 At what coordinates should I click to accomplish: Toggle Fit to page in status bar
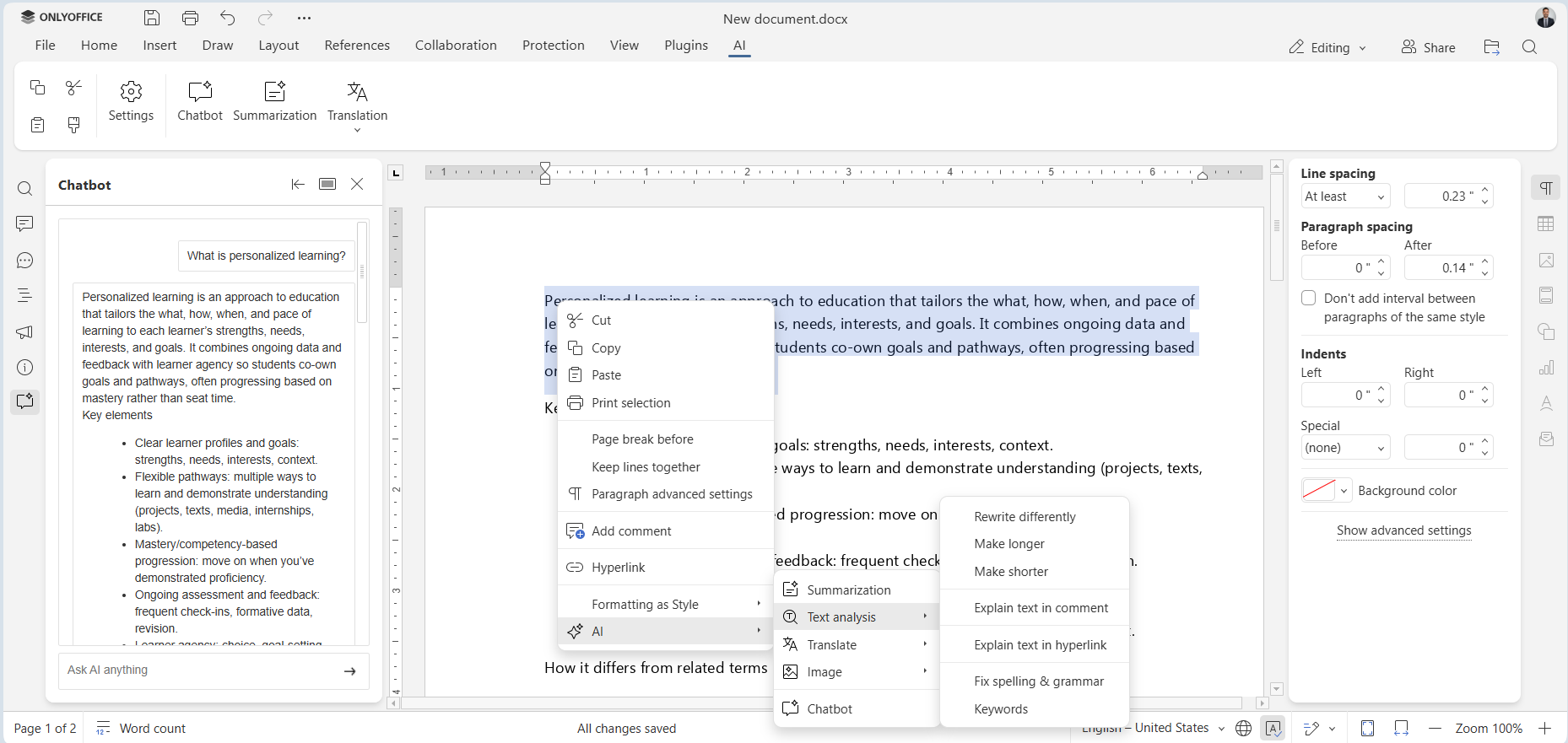[1367, 728]
